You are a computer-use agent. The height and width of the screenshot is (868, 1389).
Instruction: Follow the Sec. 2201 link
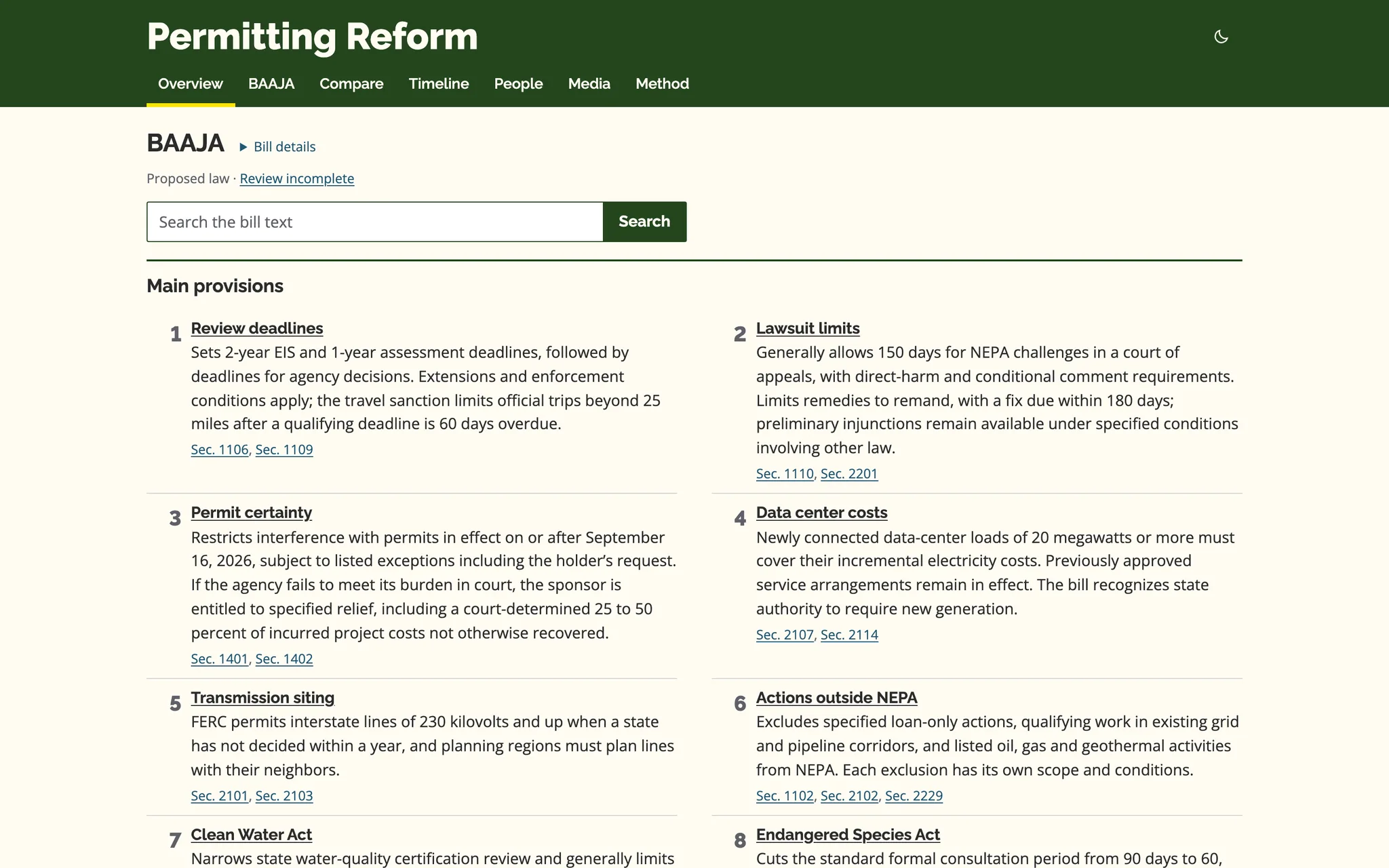(x=849, y=474)
